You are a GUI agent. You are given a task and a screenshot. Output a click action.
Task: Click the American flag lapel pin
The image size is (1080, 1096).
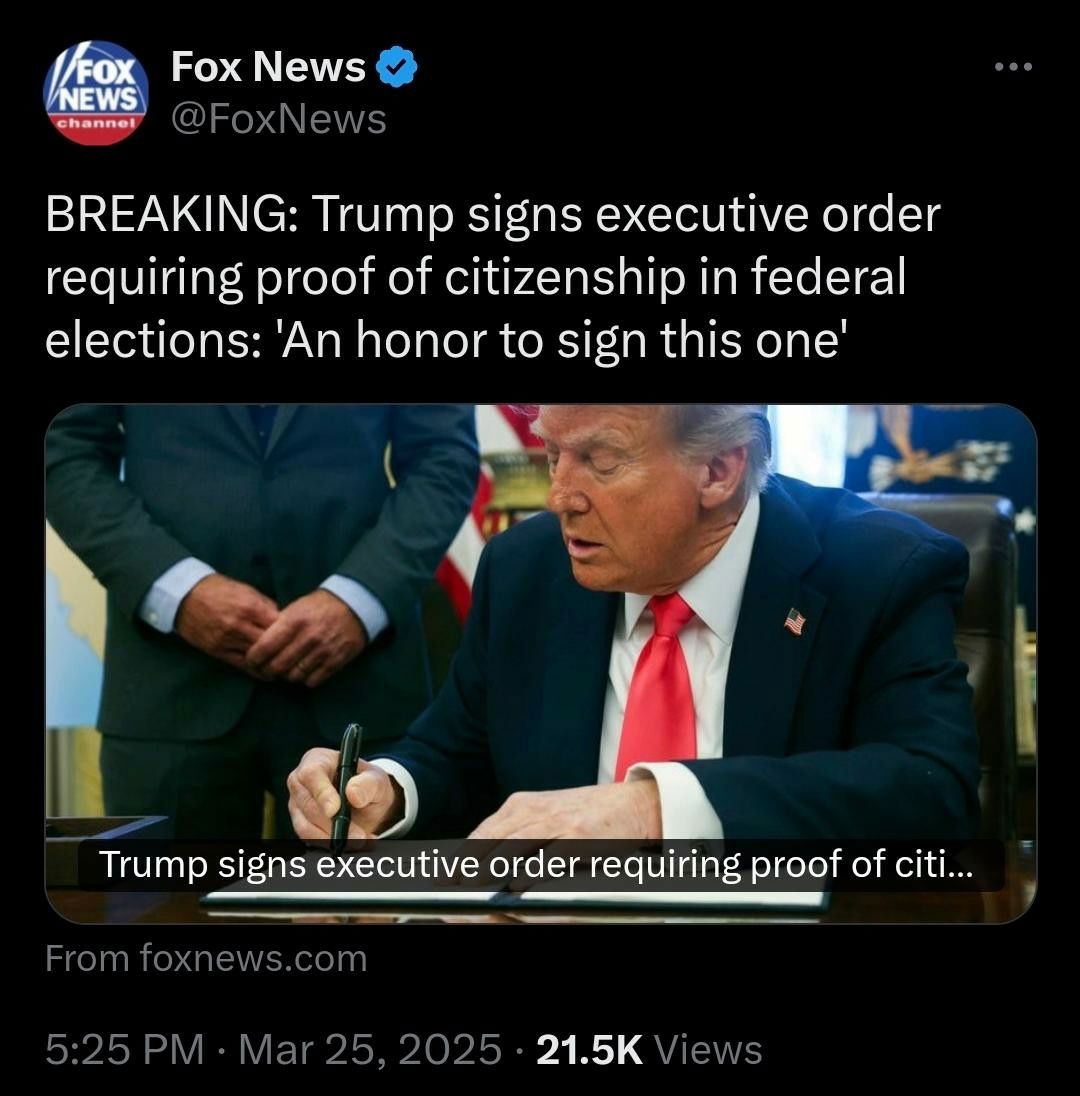click(x=794, y=621)
